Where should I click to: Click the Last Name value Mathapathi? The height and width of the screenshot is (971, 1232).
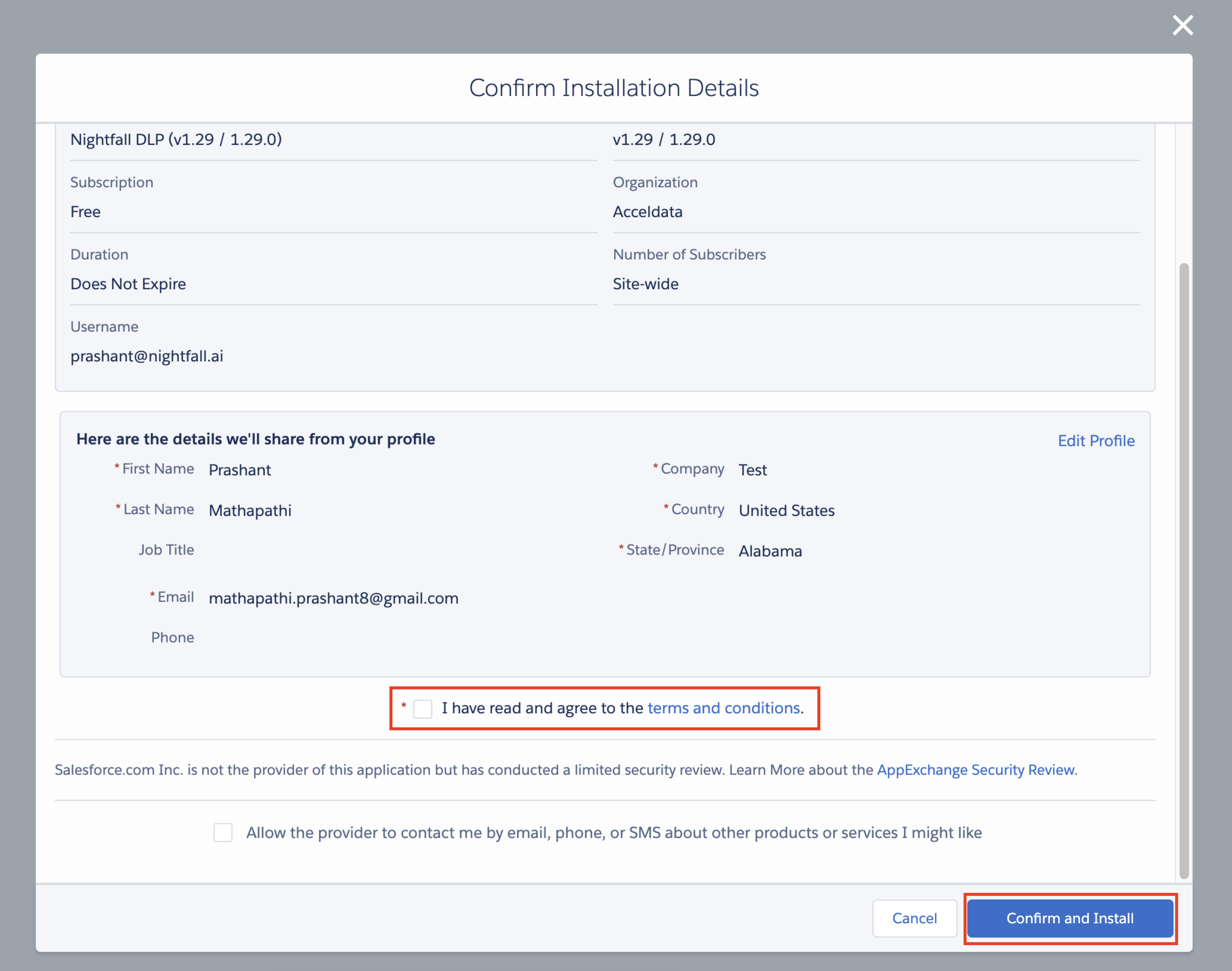(250, 511)
